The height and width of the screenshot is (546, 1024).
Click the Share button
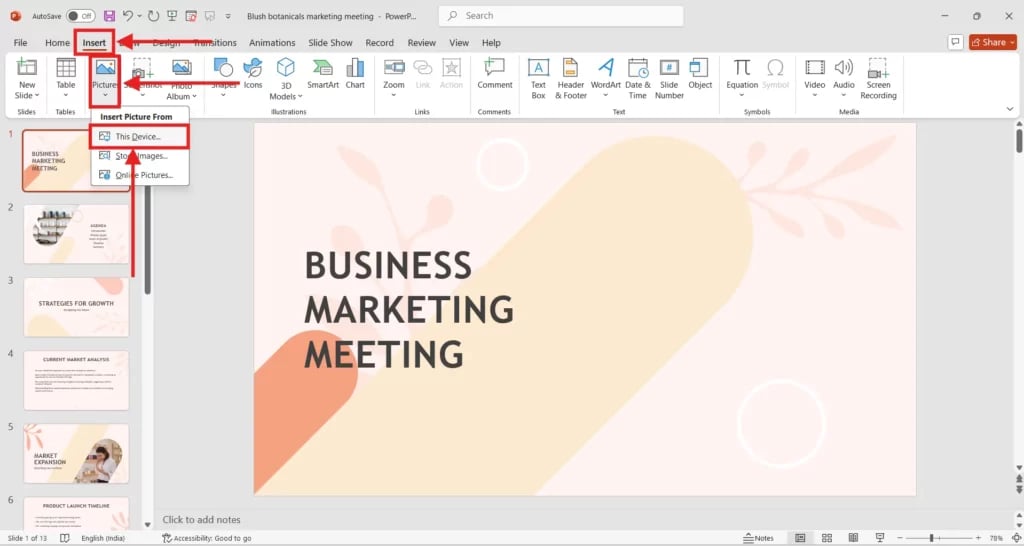click(x=992, y=42)
